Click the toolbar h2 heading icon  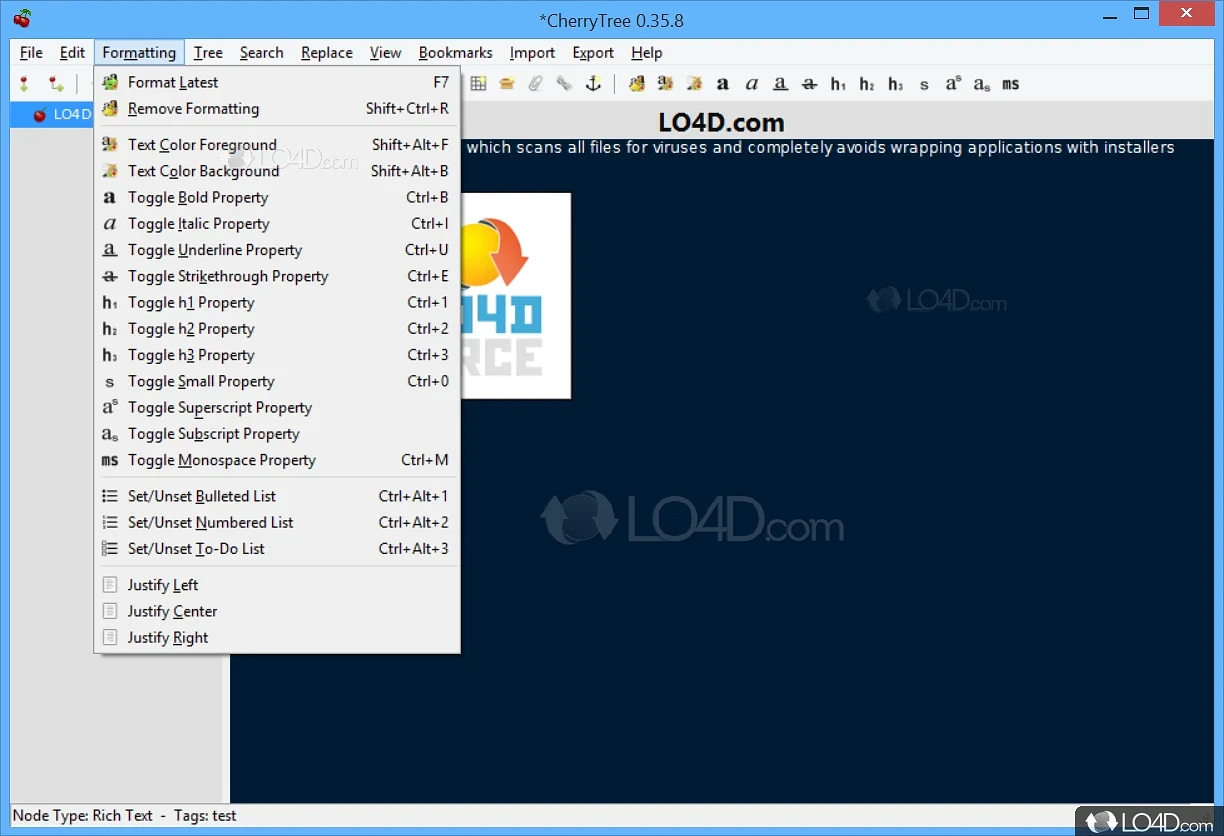tap(866, 84)
